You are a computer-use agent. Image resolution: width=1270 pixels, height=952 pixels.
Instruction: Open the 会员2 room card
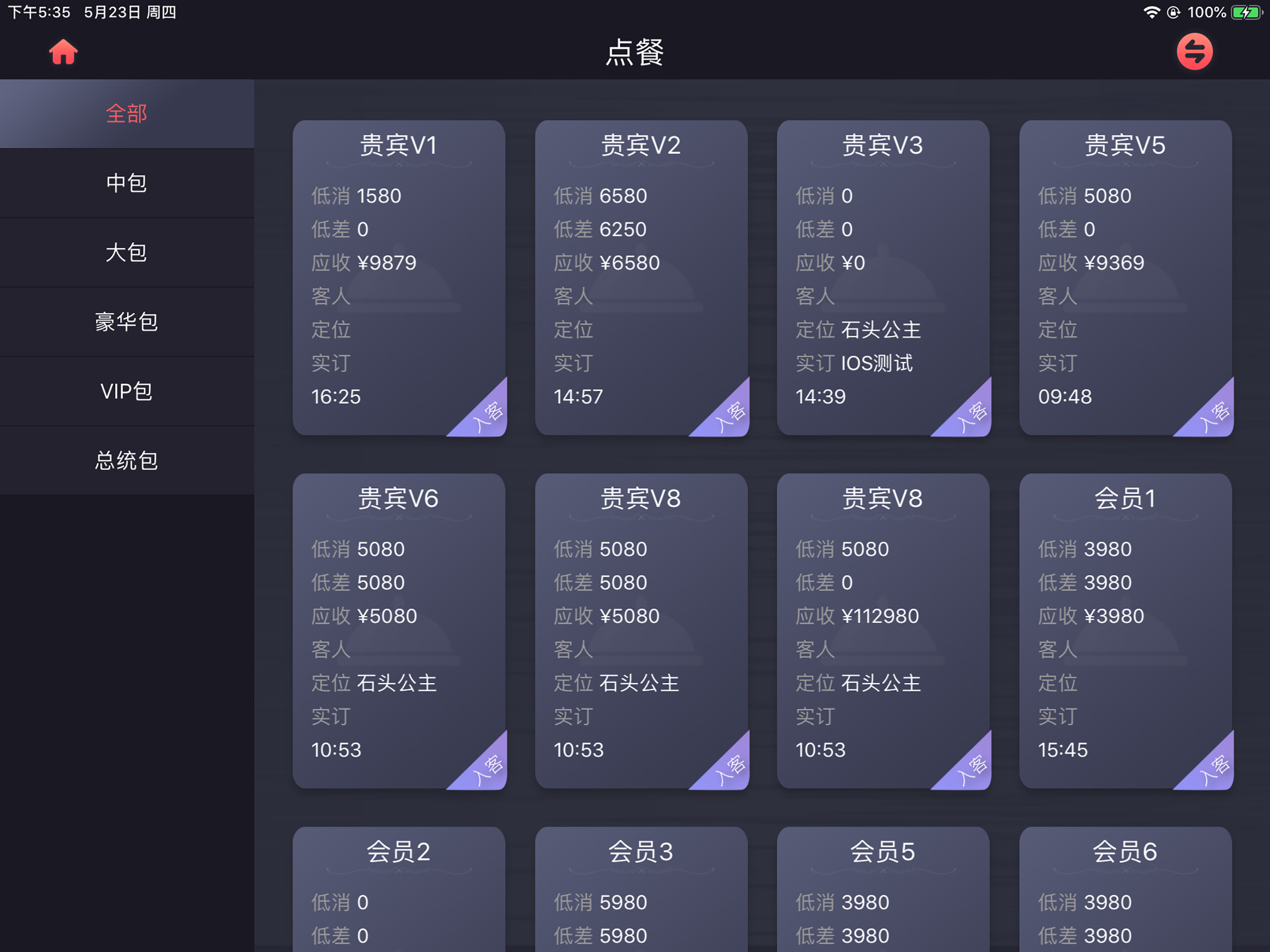coord(399,889)
